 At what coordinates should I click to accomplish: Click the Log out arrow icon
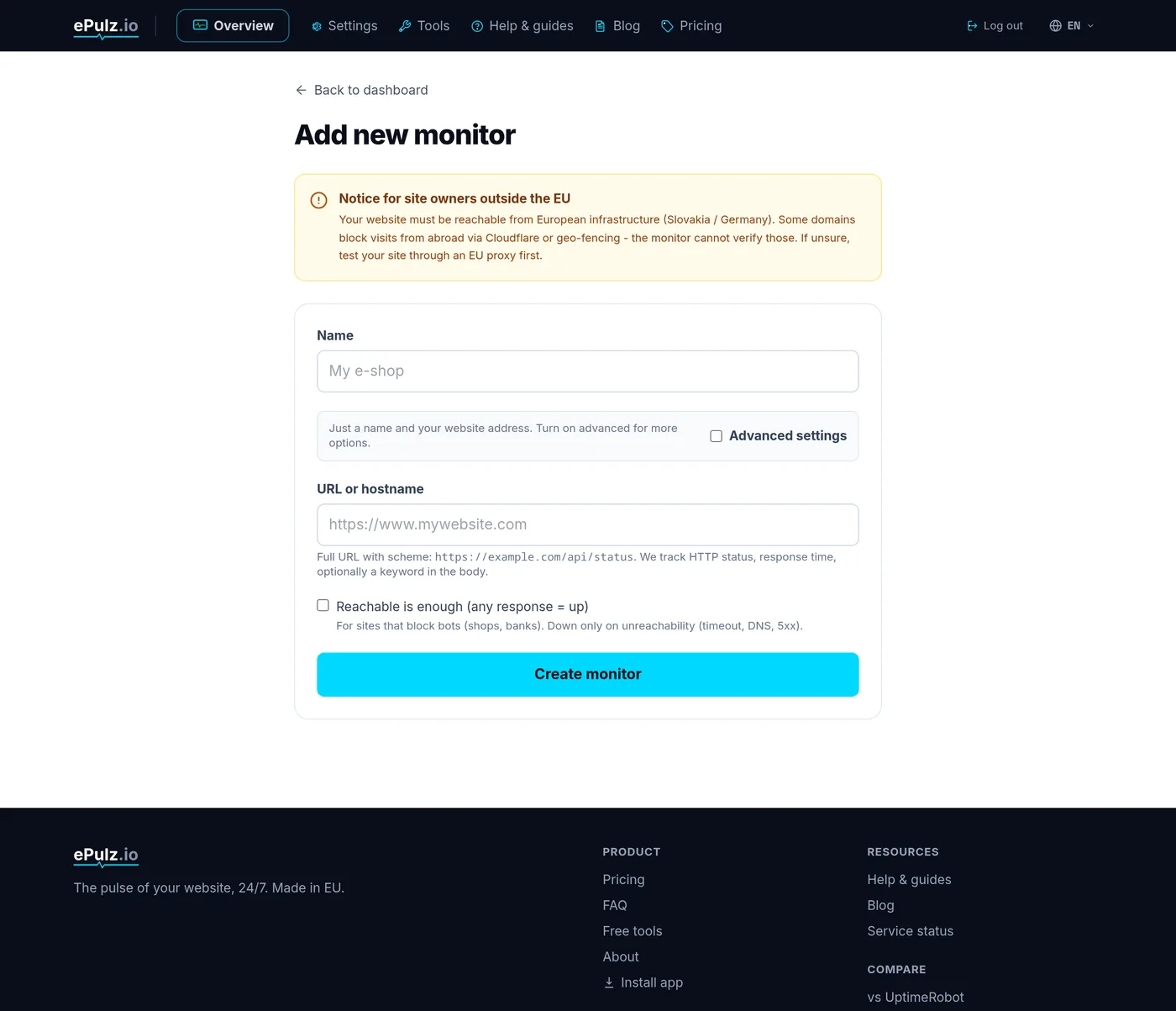pyautogui.click(x=972, y=26)
